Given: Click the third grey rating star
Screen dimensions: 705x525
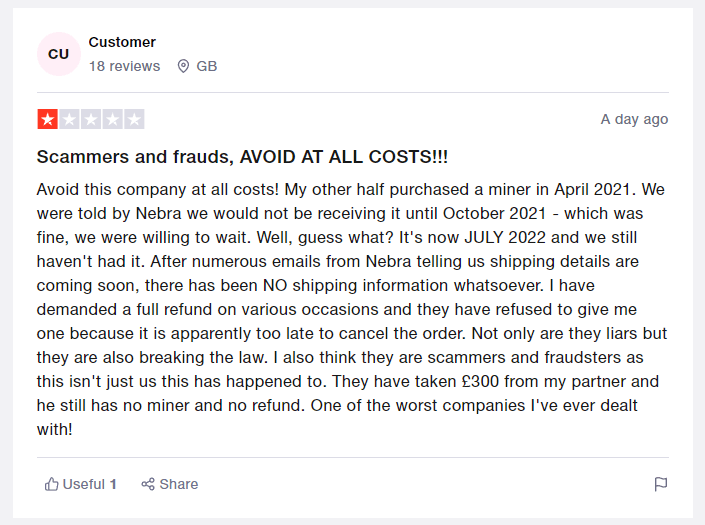Looking at the screenshot, I should 91,120.
